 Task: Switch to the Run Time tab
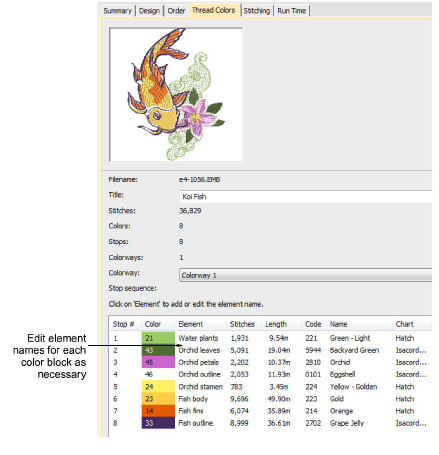[292, 11]
